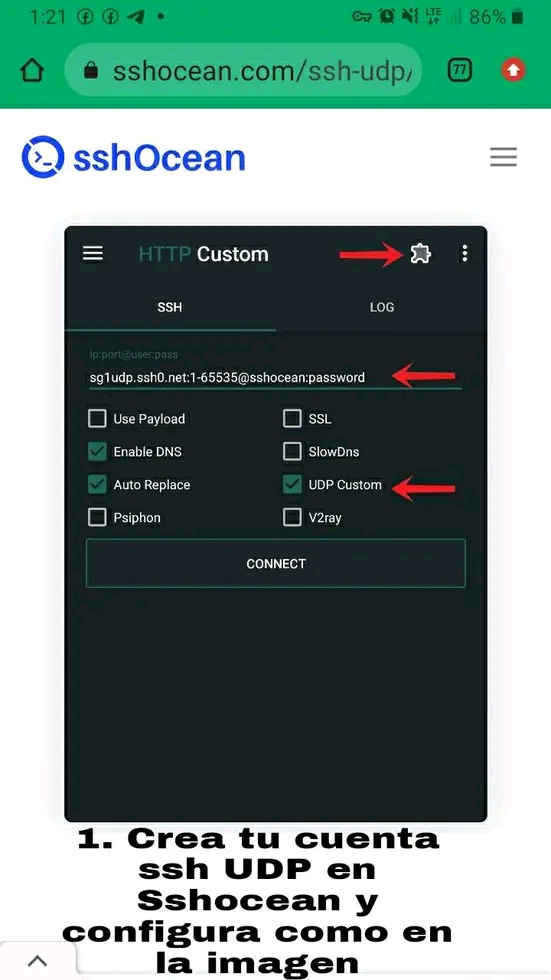Image resolution: width=551 pixels, height=980 pixels.
Task: Toggle the UDP Custom checkbox
Action: [x=292, y=484]
